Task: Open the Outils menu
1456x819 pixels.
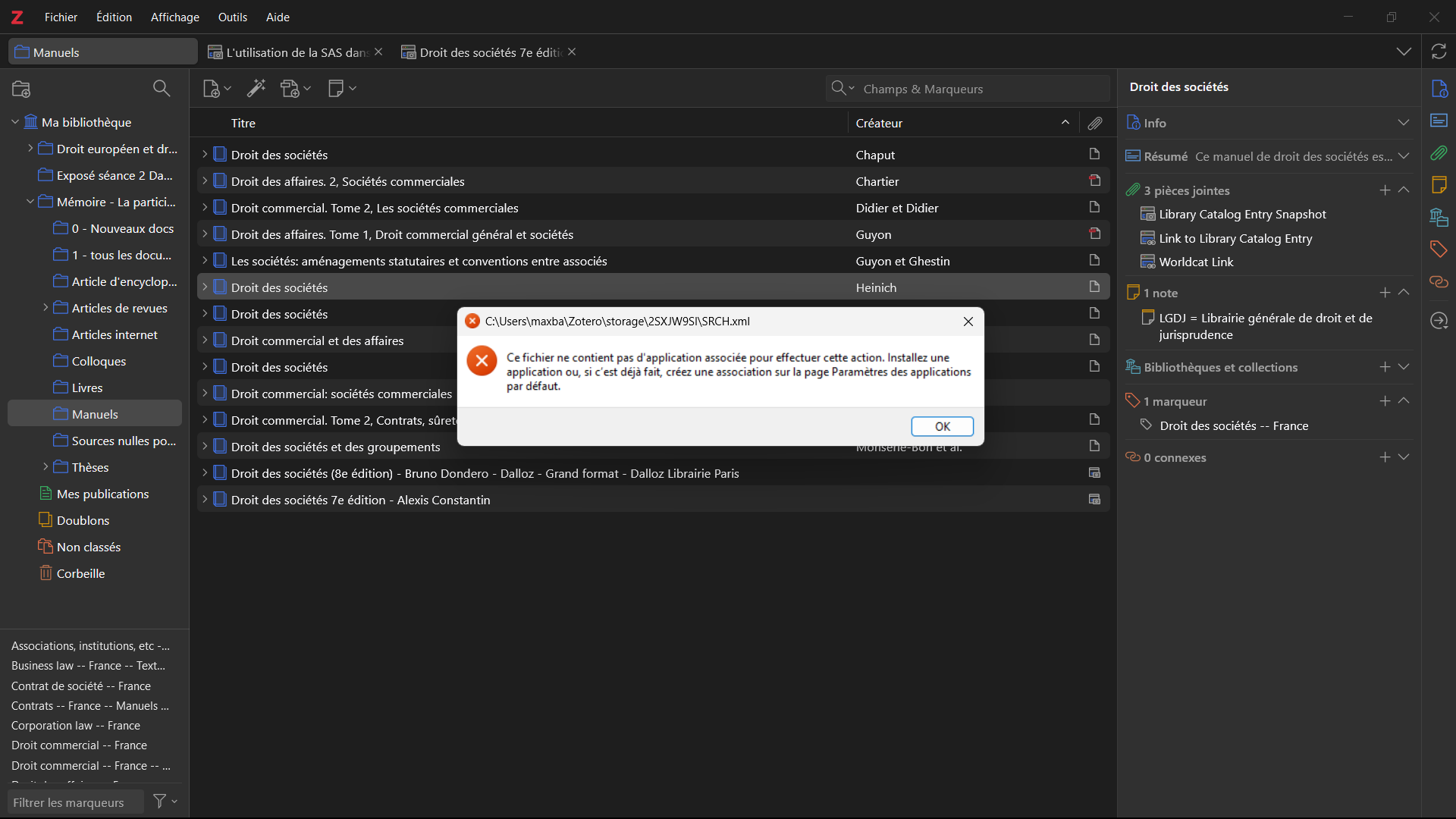Action: [232, 17]
